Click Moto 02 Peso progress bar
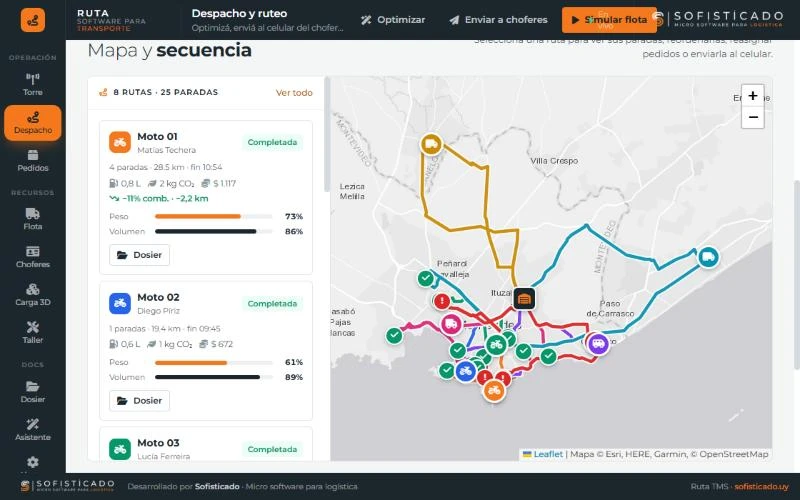The image size is (800, 500). coord(213,363)
